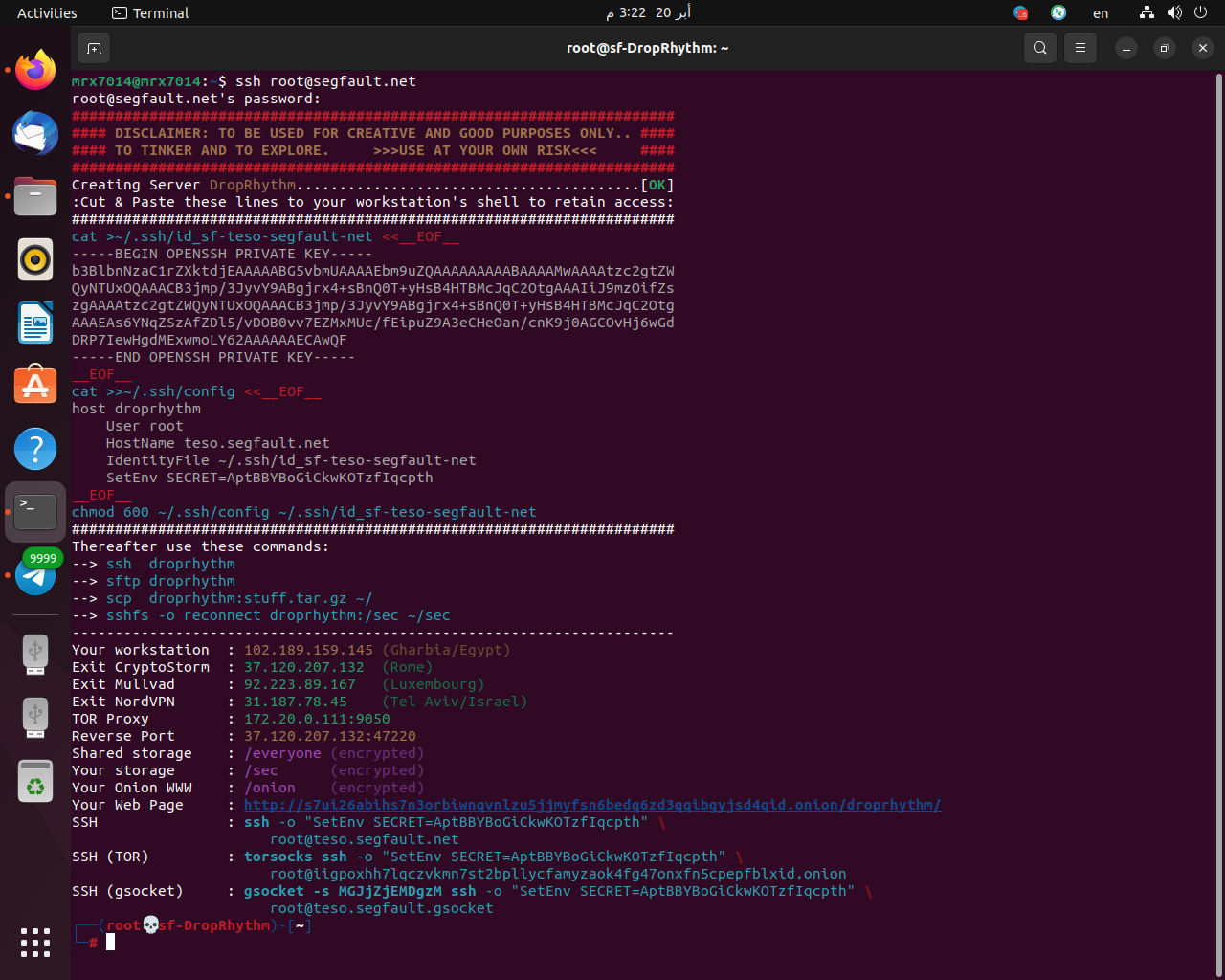
Task: Click TOR Proxy address 172.20.0.111:9050
Action: (317, 719)
